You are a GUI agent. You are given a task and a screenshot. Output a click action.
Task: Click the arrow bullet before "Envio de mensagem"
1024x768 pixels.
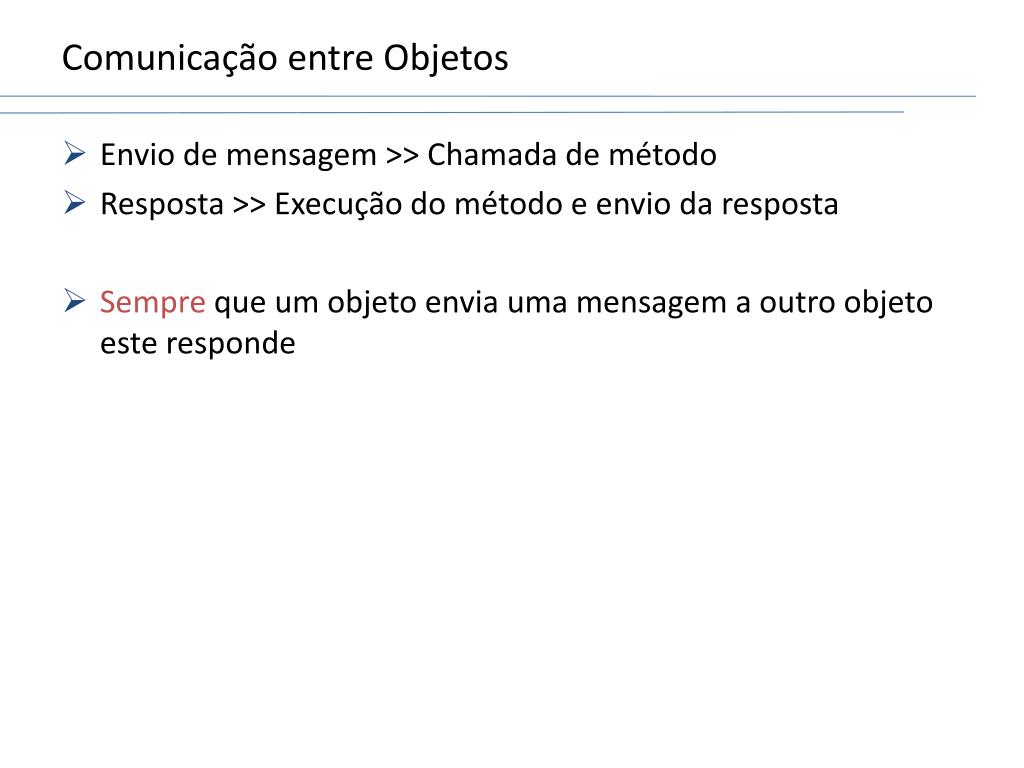coord(75,154)
